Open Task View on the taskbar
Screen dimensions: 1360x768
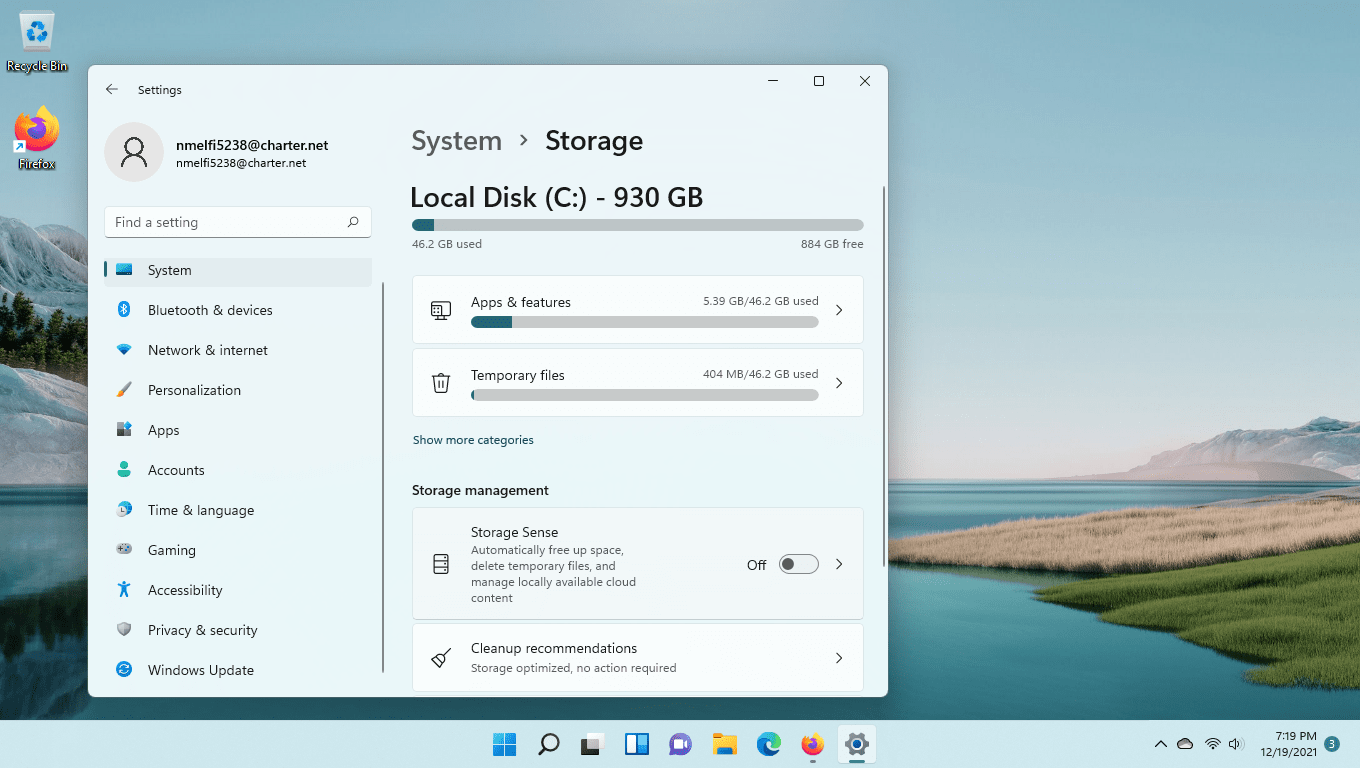pos(592,744)
